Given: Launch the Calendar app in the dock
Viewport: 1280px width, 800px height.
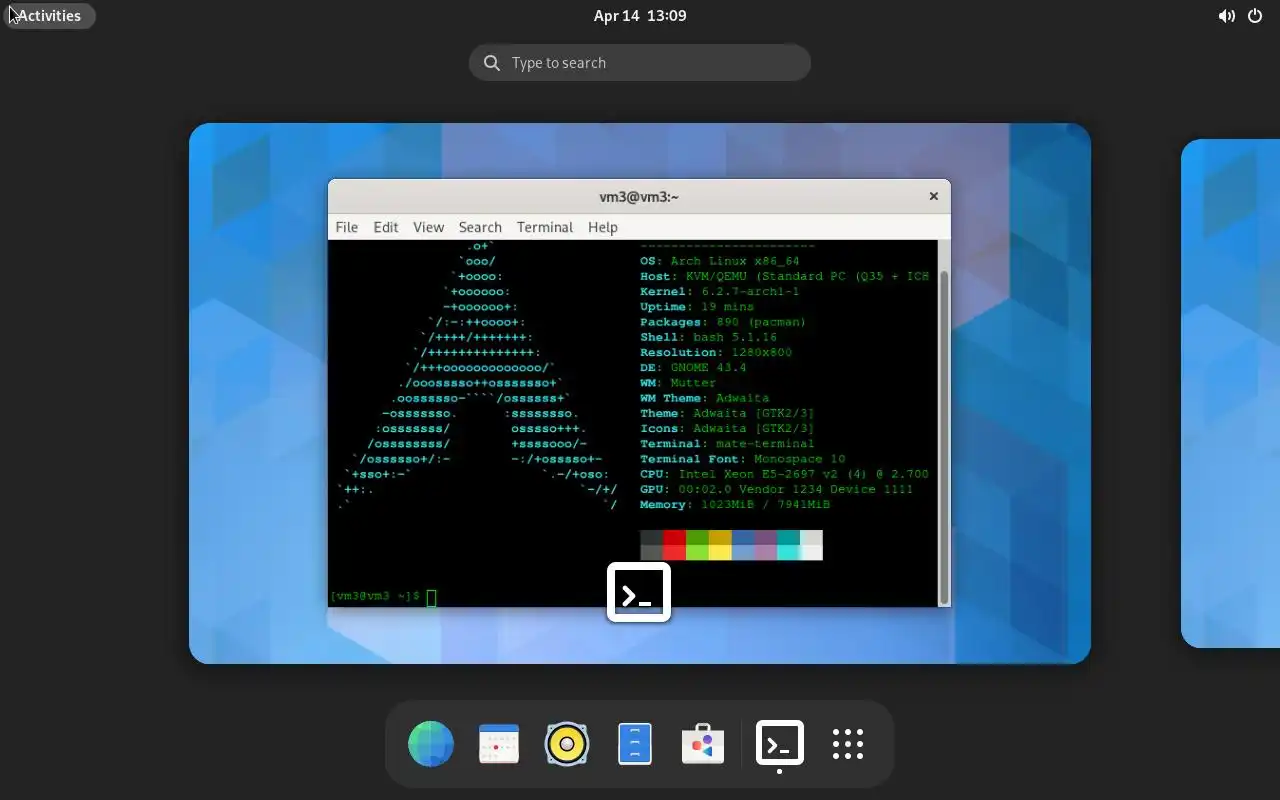Looking at the screenshot, I should pos(499,744).
